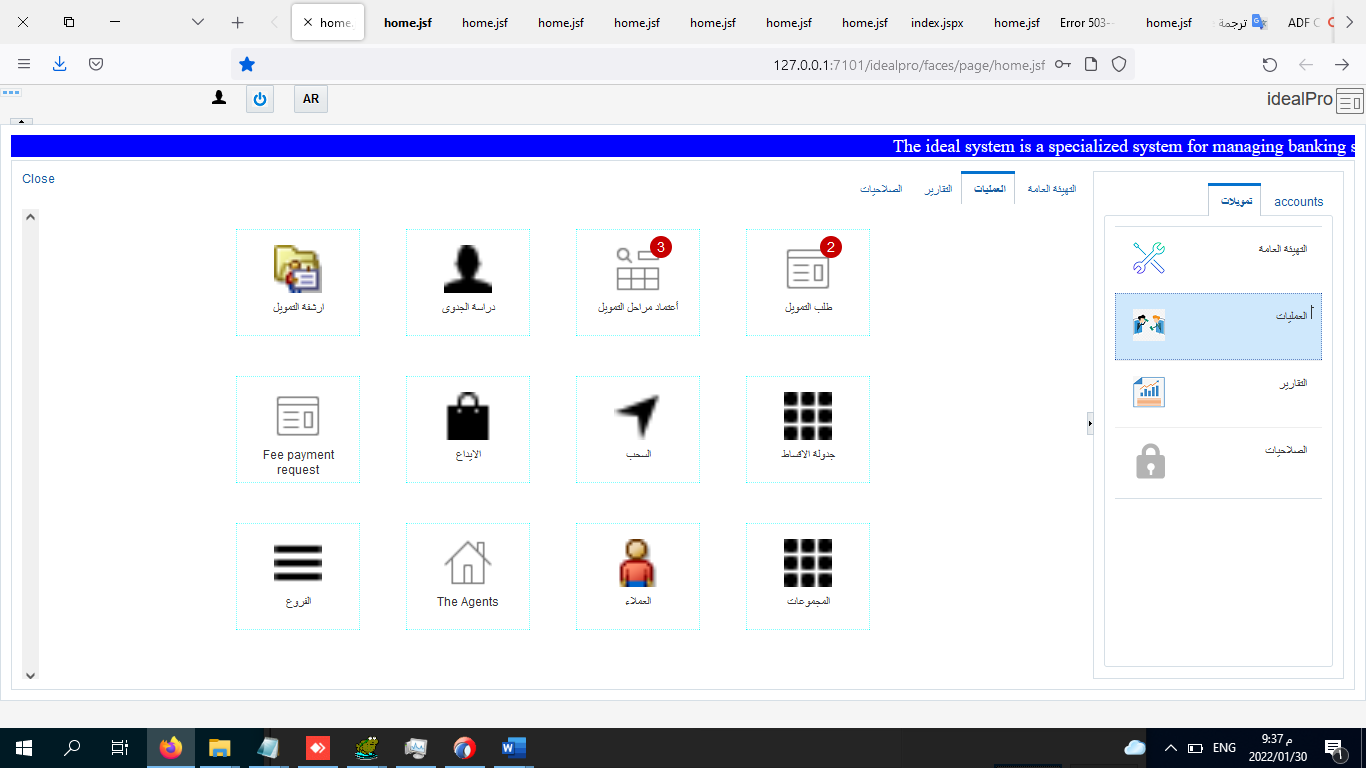Open the finance stages icon with badge 3

[638, 269]
